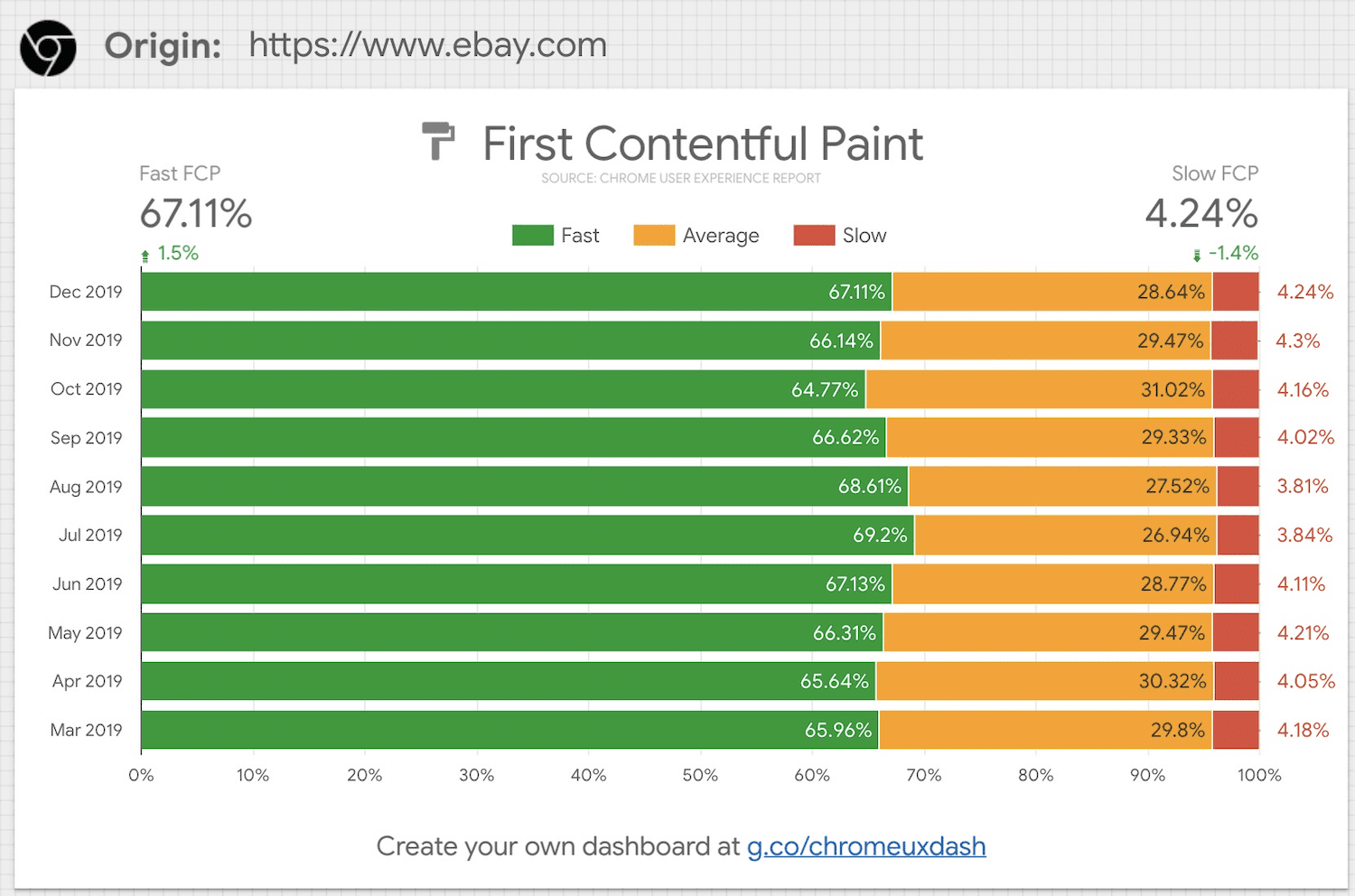Image resolution: width=1355 pixels, height=896 pixels.
Task: Click the https://www.ebay.com origin URL
Action: 427,45
